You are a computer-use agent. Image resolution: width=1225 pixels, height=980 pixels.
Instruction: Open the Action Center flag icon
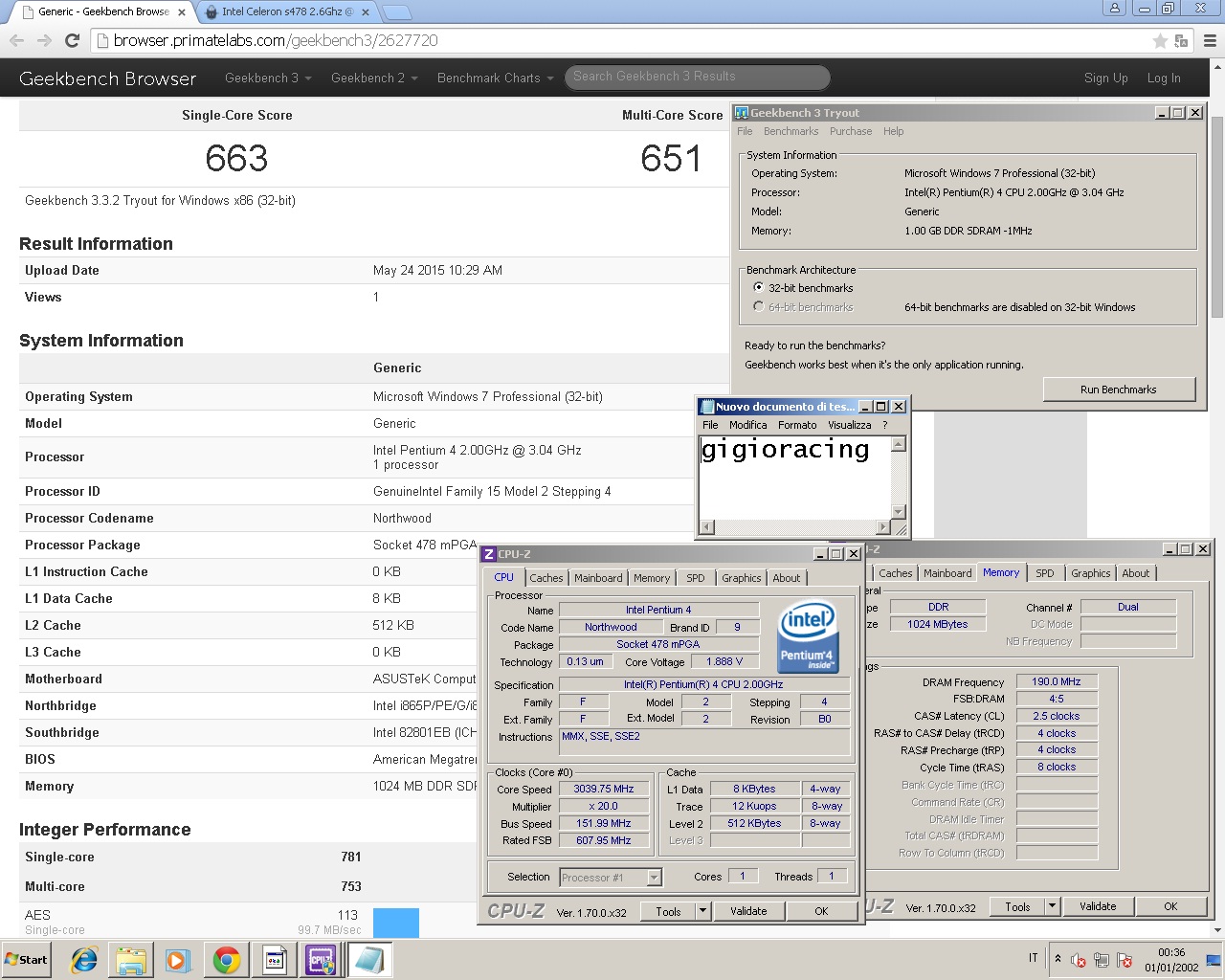coord(1125,960)
